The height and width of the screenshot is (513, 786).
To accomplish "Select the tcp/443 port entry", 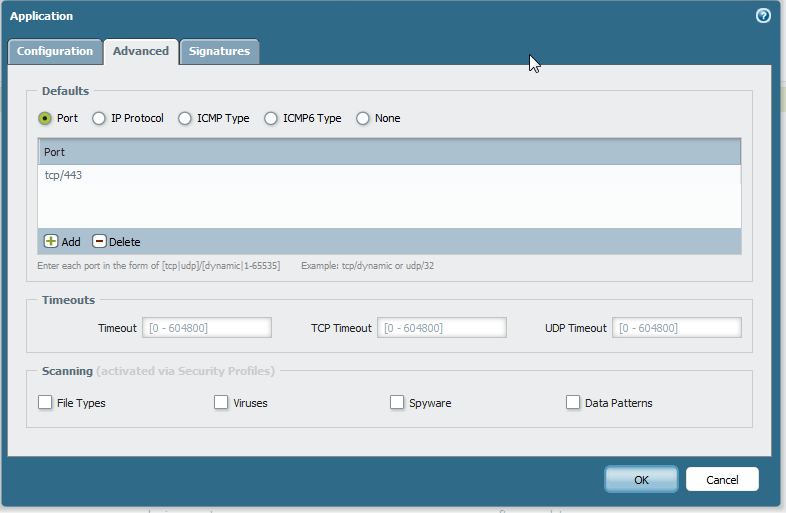I will point(63,175).
